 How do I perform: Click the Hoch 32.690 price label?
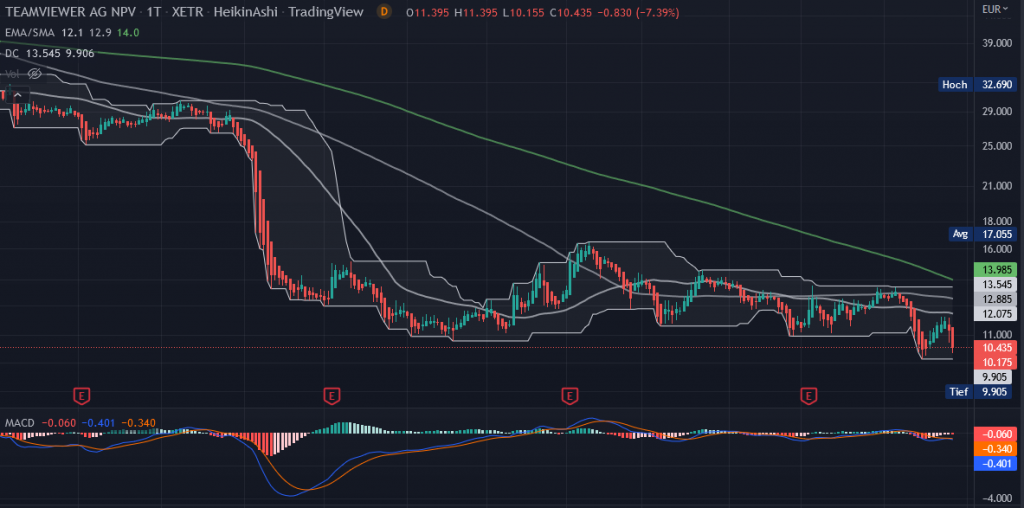[979, 84]
